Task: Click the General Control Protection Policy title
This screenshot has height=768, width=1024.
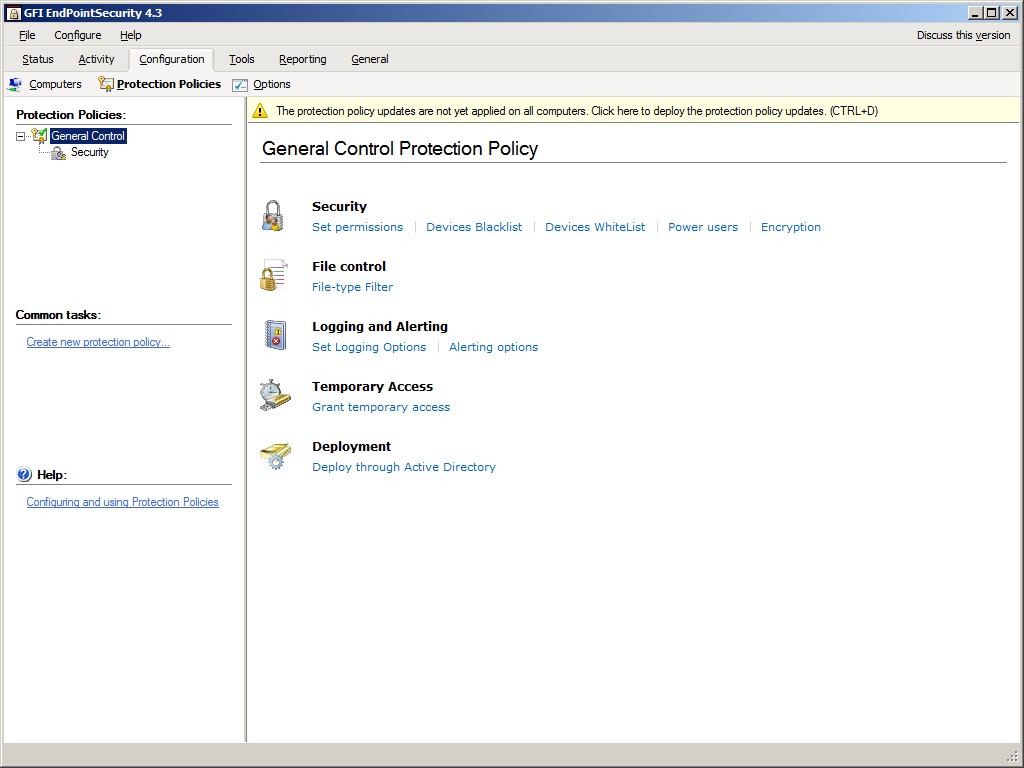Action: (400, 149)
